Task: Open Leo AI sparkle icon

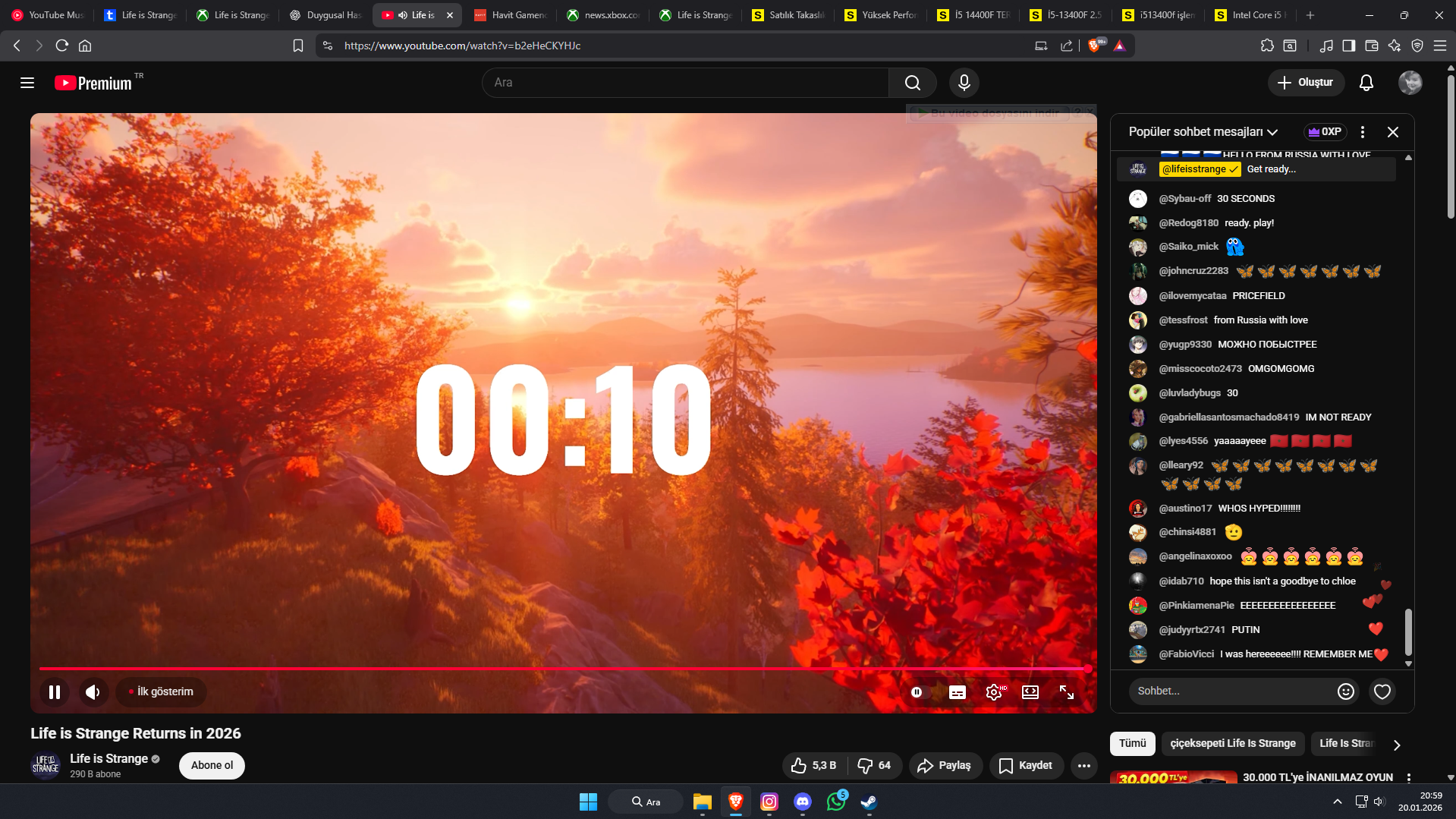Action: coord(1395,46)
